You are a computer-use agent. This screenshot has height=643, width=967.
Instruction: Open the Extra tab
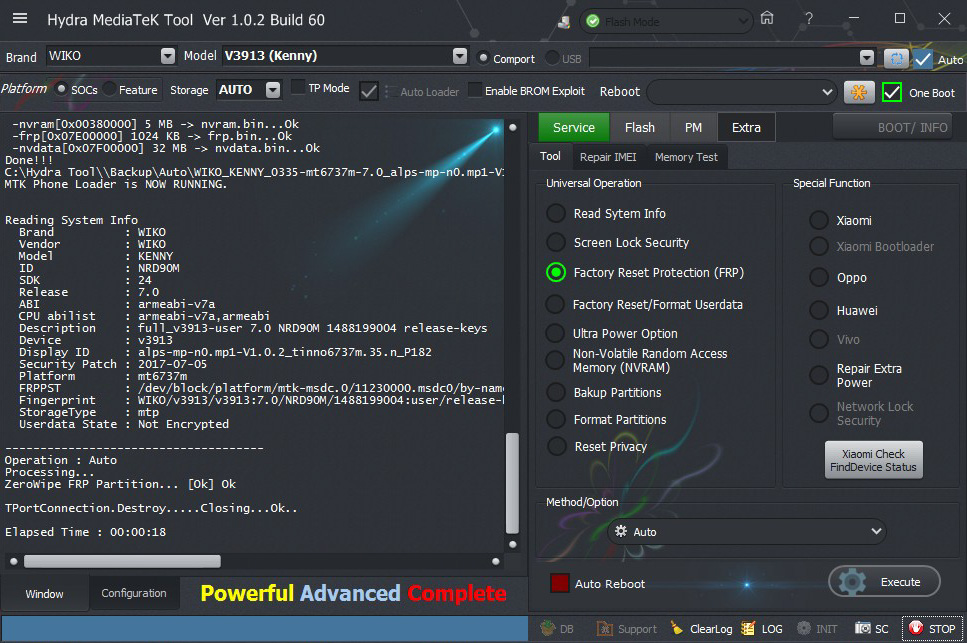[x=746, y=127]
